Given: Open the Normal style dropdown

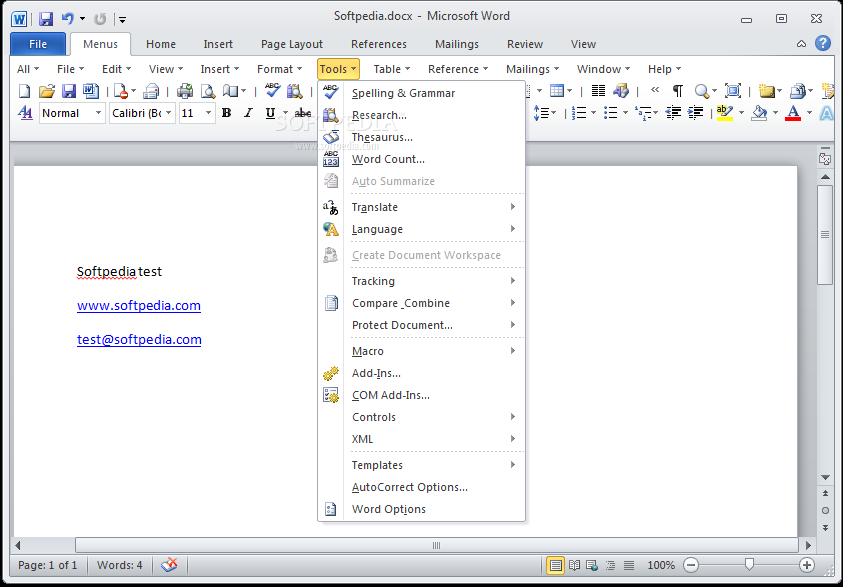Looking at the screenshot, I should pos(98,113).
